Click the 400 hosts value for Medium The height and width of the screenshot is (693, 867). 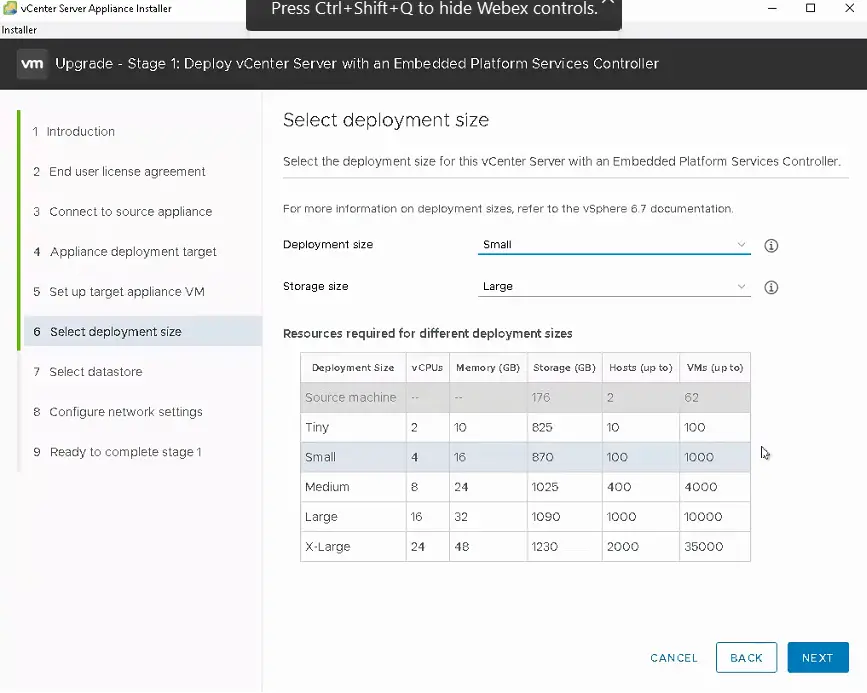(619, 487)
